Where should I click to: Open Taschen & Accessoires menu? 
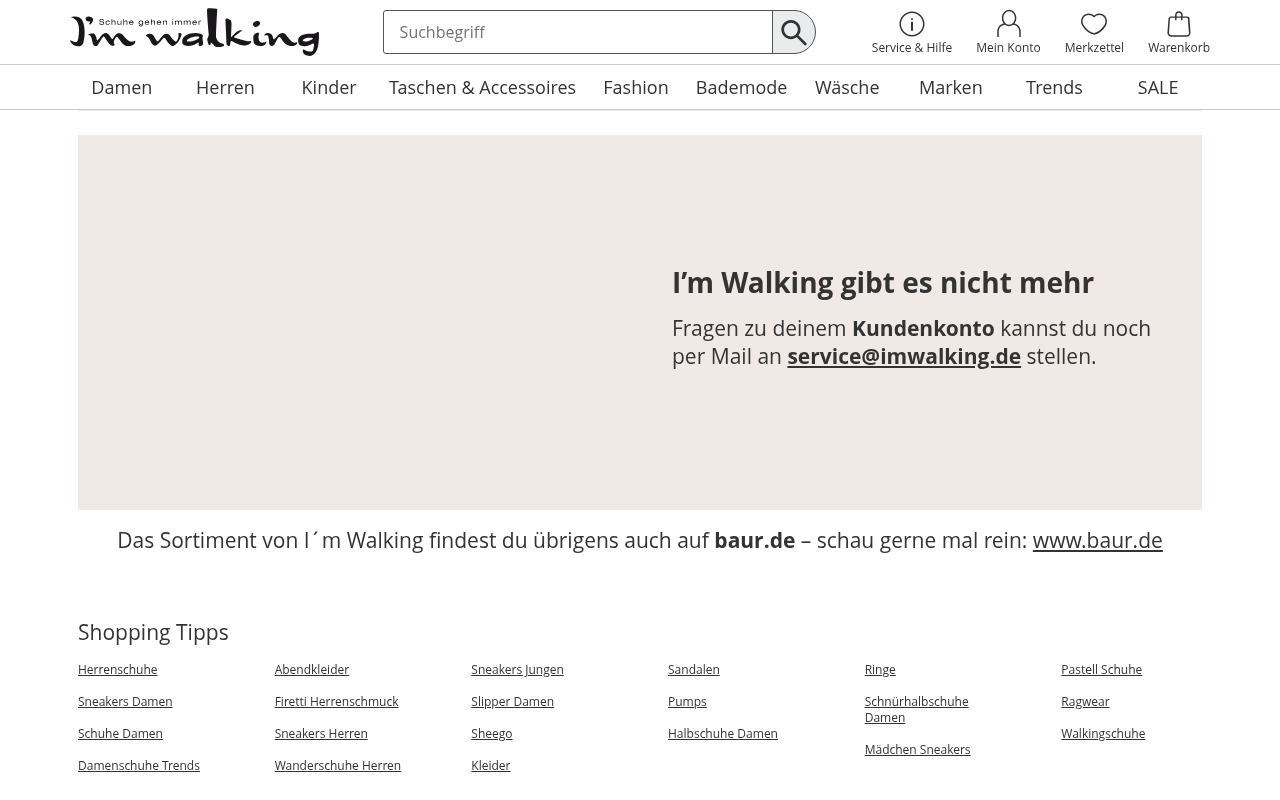(482, 87)
